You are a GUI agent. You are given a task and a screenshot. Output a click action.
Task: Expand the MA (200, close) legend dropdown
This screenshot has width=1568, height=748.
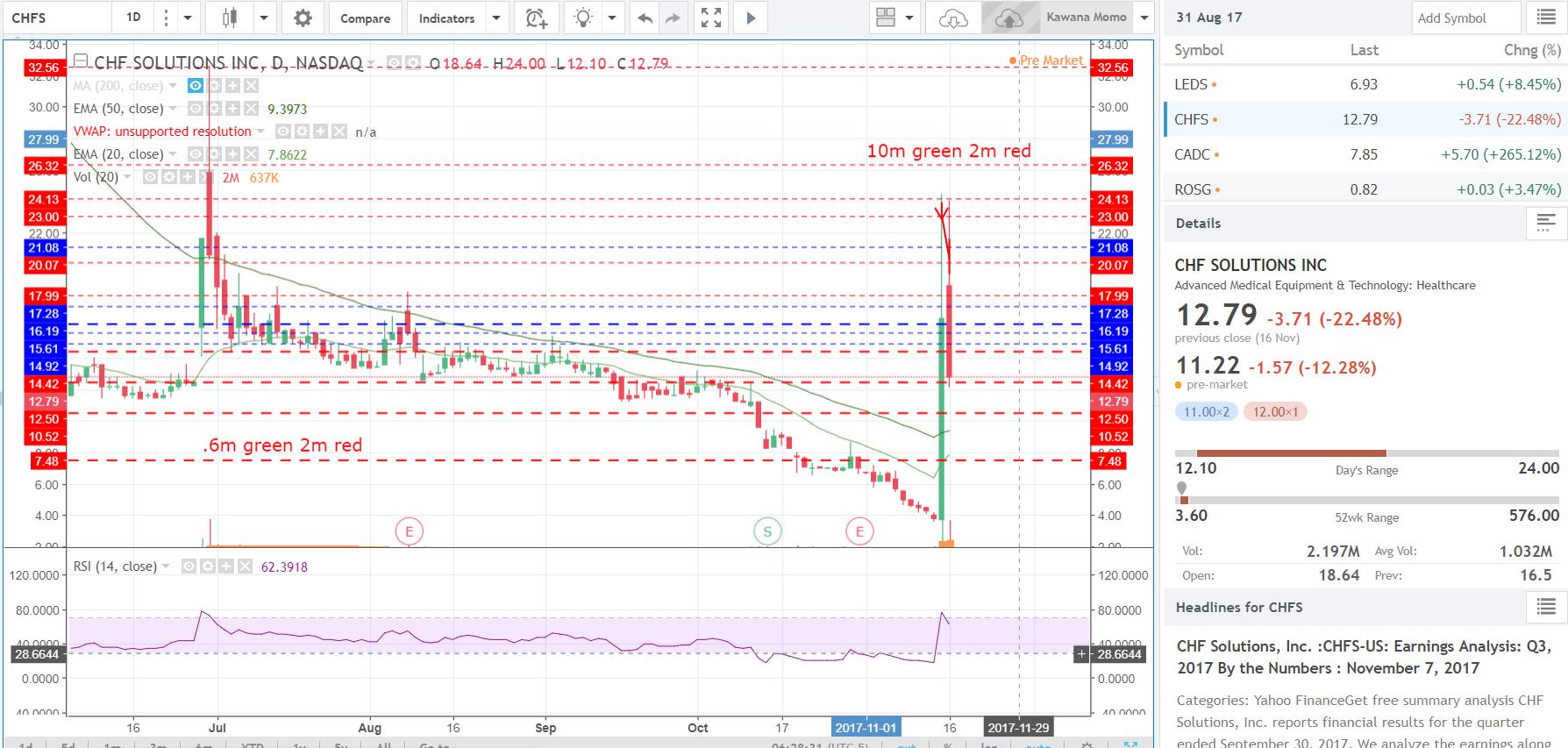pyautogui.click(x=173, y=86)
